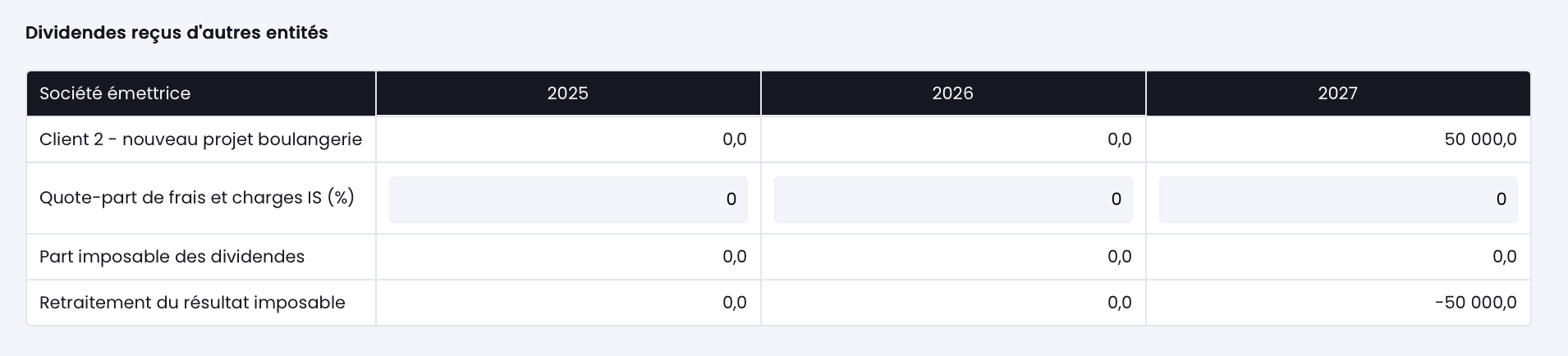Select the 2026 column header

click(953, 94)
